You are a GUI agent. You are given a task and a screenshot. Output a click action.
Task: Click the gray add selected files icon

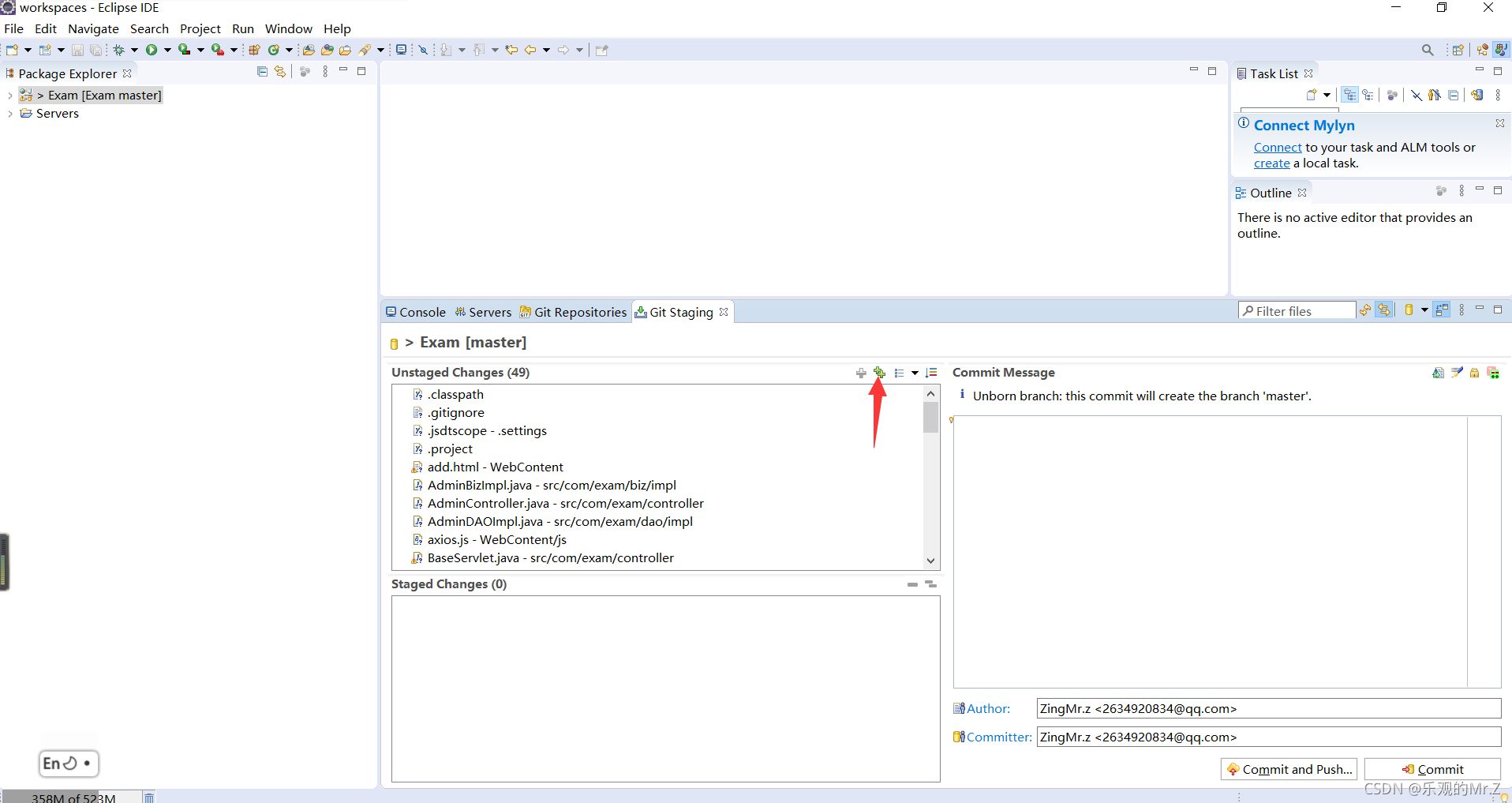point(861,373)
